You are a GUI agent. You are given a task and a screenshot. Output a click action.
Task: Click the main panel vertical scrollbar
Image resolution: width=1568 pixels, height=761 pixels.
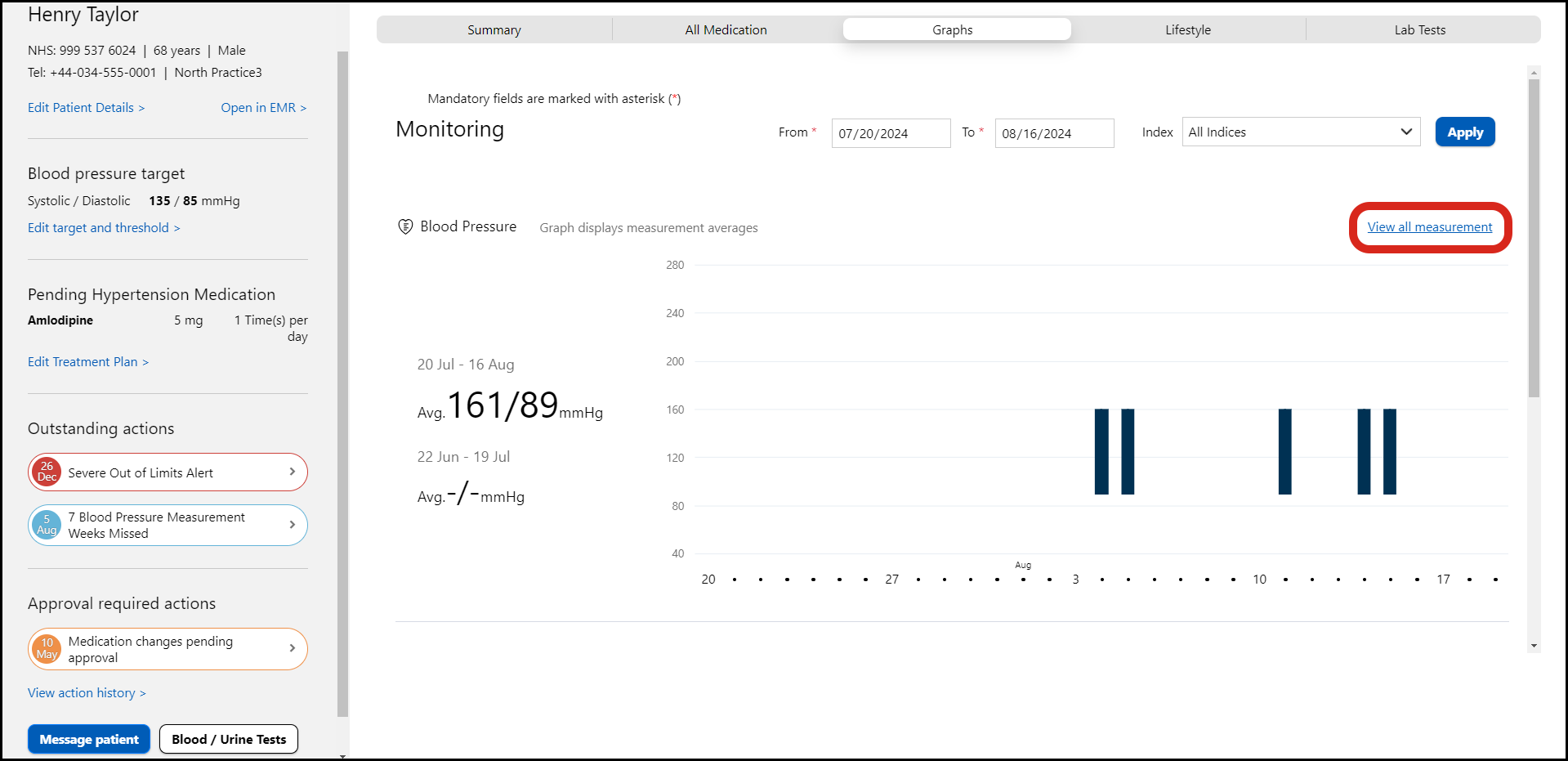tap(1534, 237)
